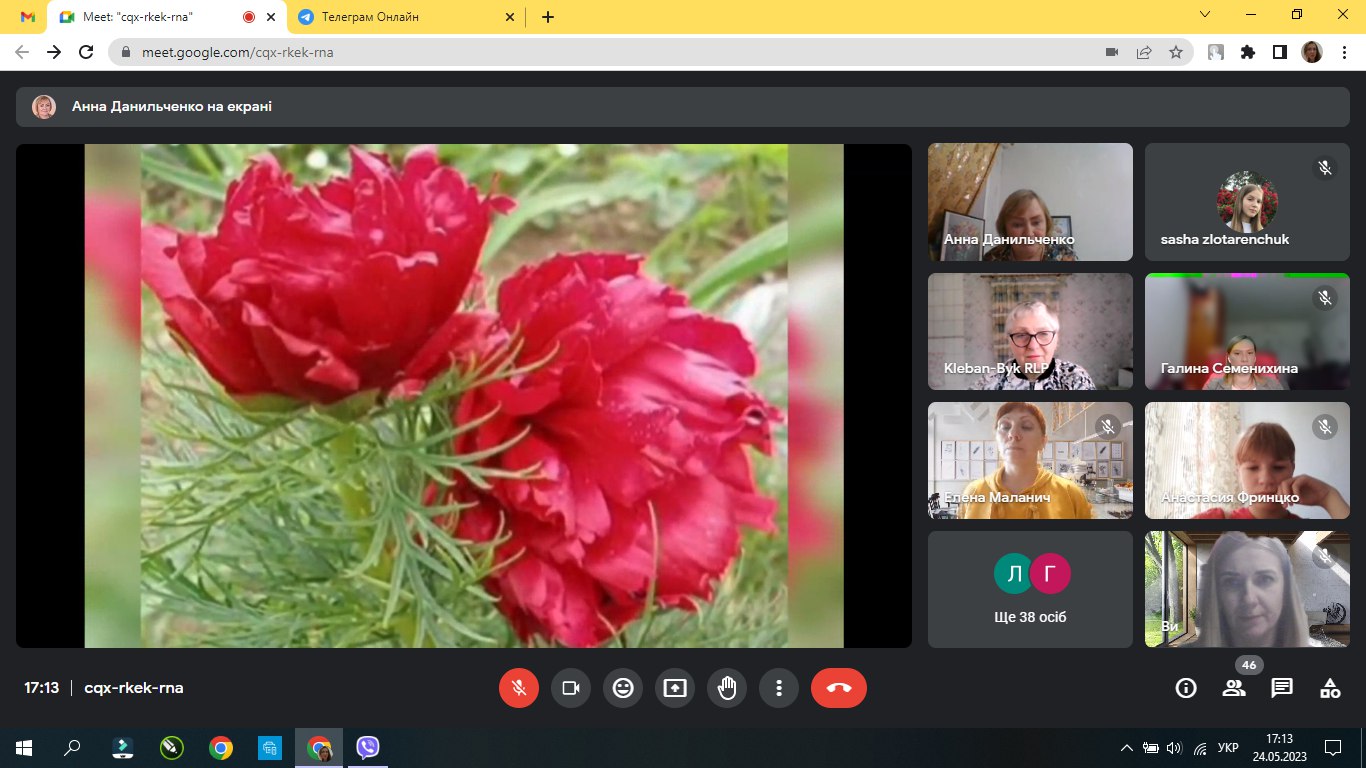Select Елена Маланич video tile

(1030, 460)
